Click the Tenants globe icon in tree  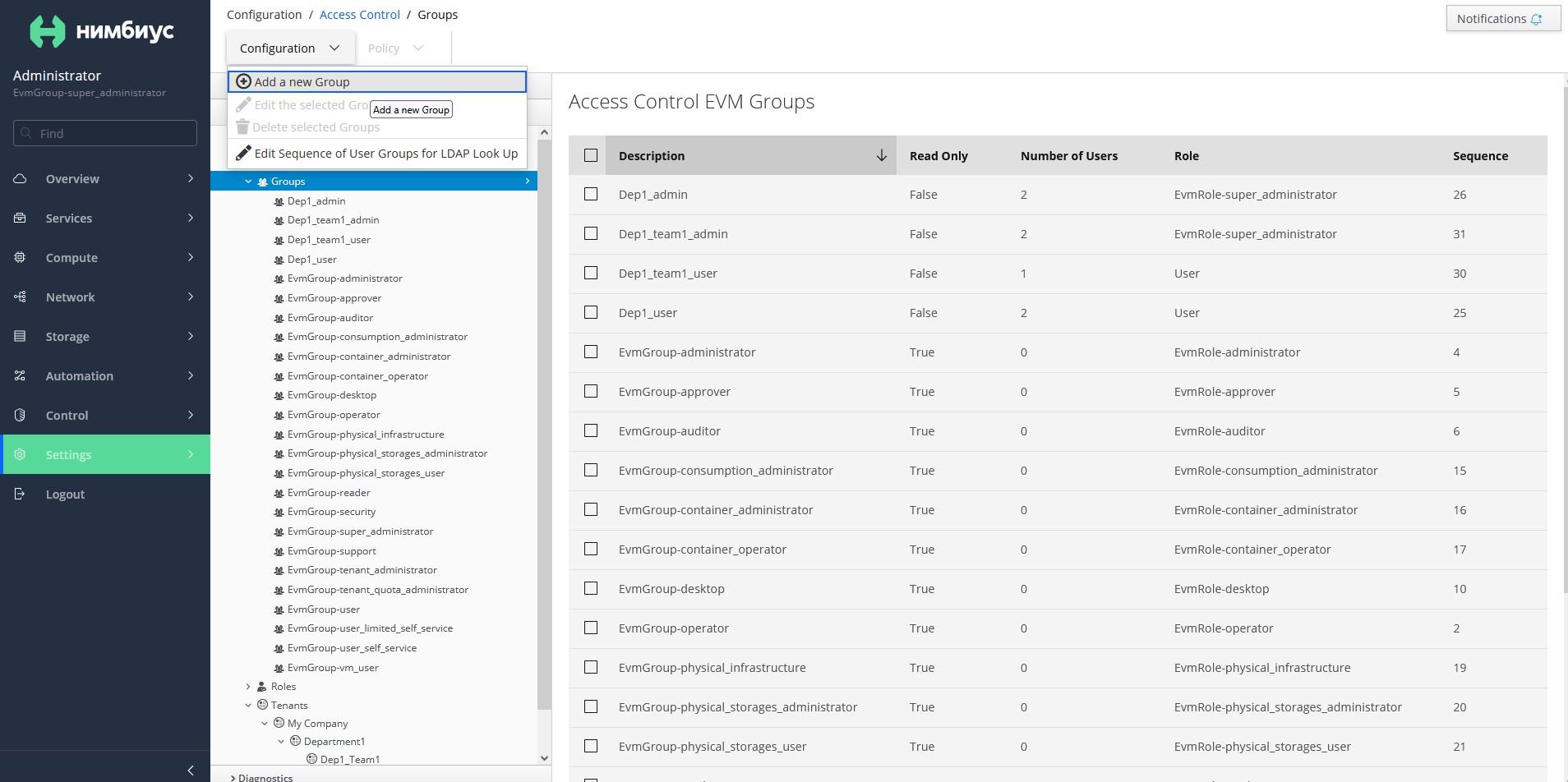(263, 705)
